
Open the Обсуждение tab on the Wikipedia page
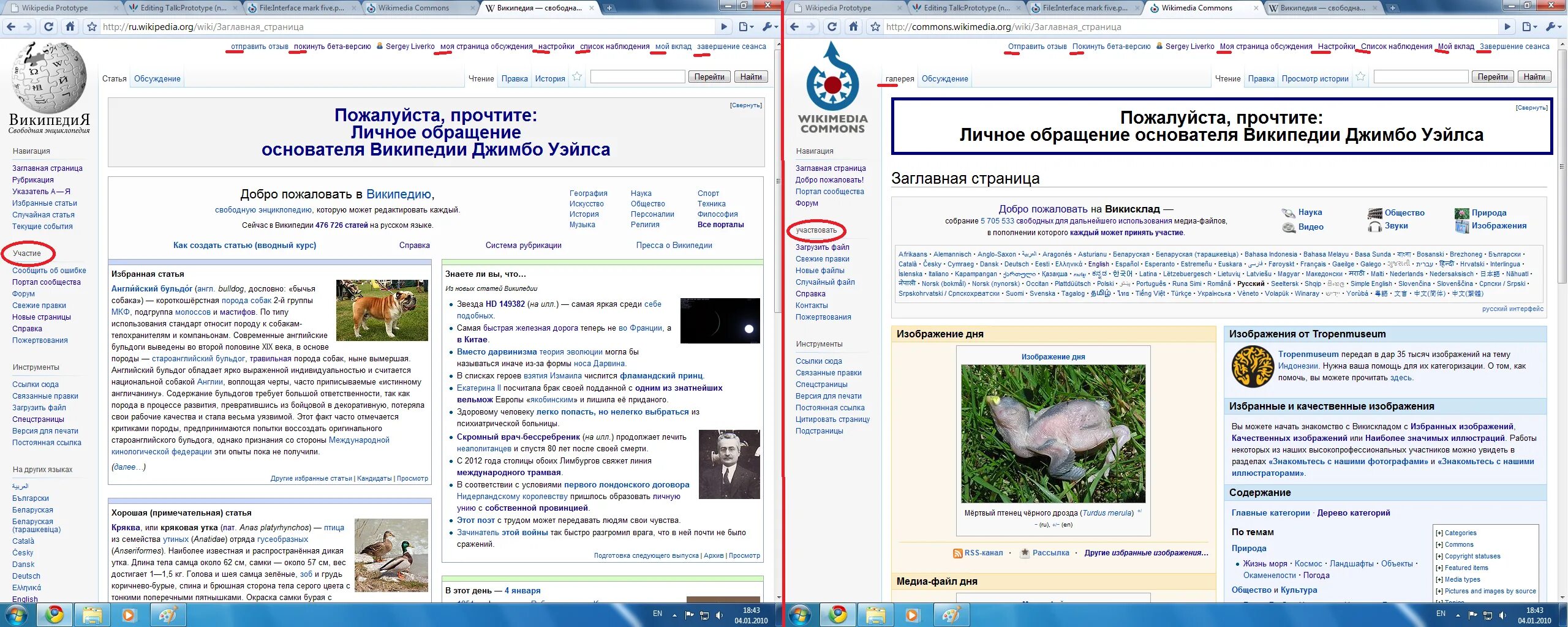pyautogui.click(x=157, y=79)
